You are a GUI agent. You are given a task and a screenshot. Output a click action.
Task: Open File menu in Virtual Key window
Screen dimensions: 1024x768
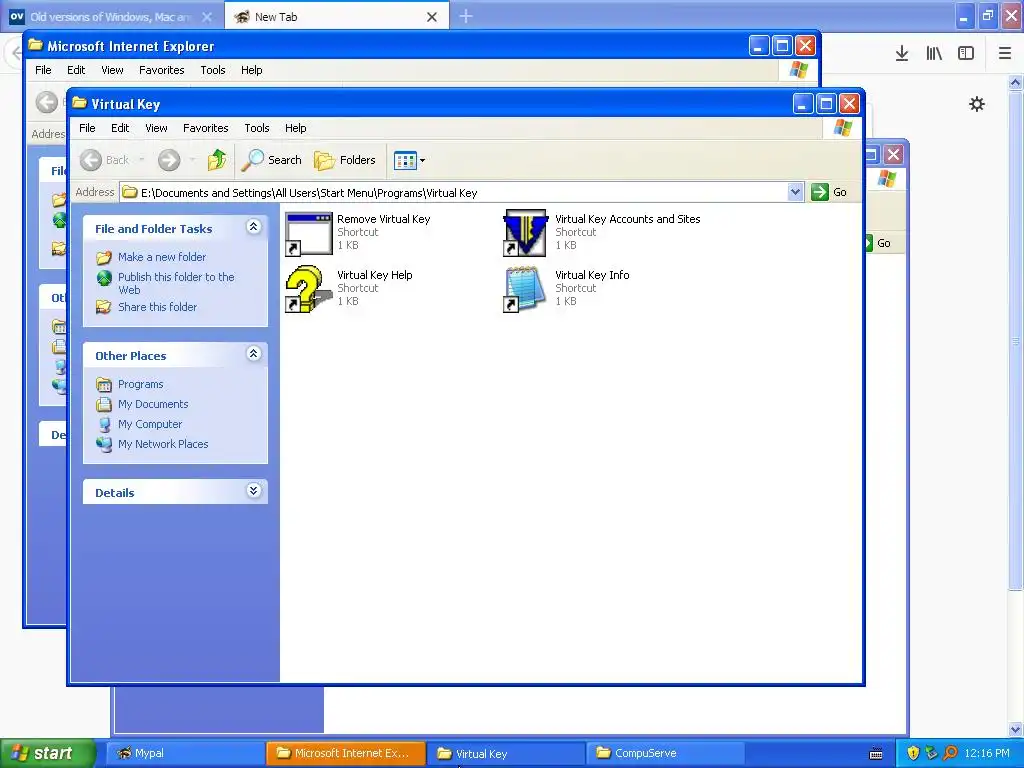point(87,128)
